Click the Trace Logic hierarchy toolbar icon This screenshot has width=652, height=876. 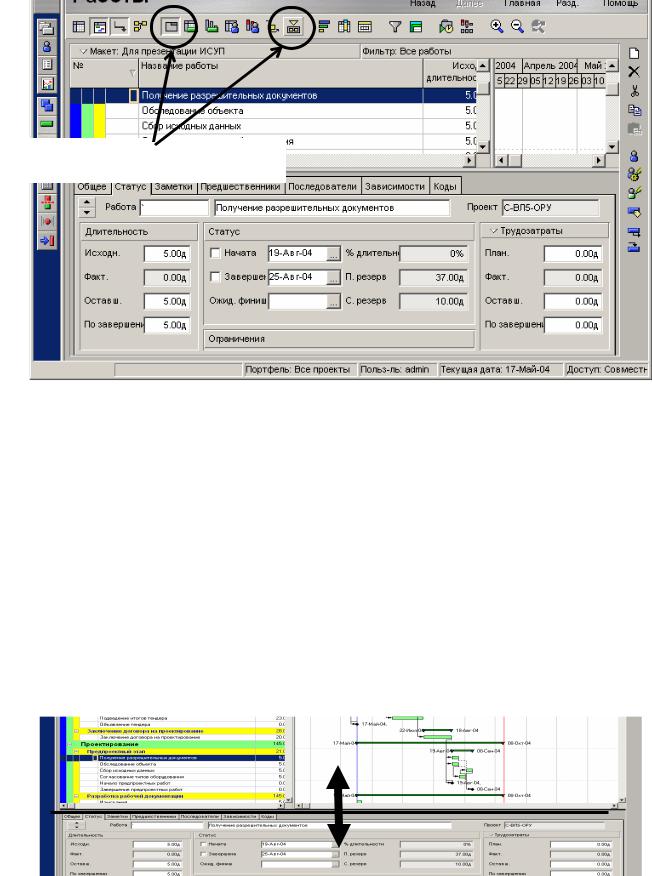[x=293, y=27]
